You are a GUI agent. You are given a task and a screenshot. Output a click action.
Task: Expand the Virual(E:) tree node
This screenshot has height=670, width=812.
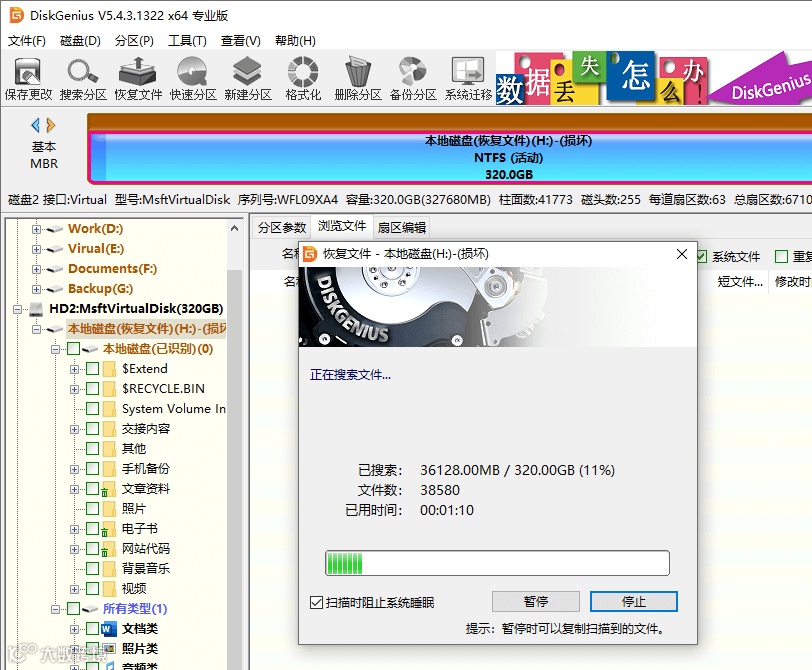click(x=36, y=249)
